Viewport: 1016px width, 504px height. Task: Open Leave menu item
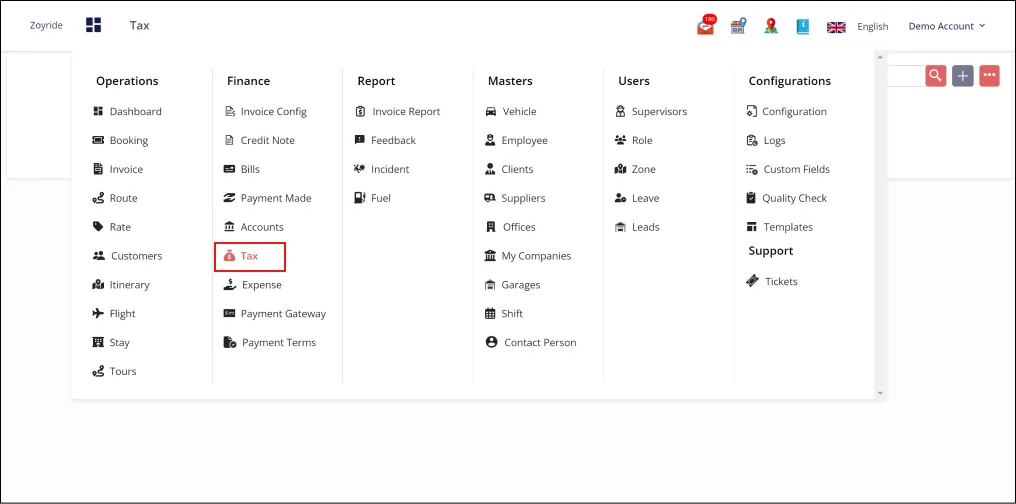637,198
